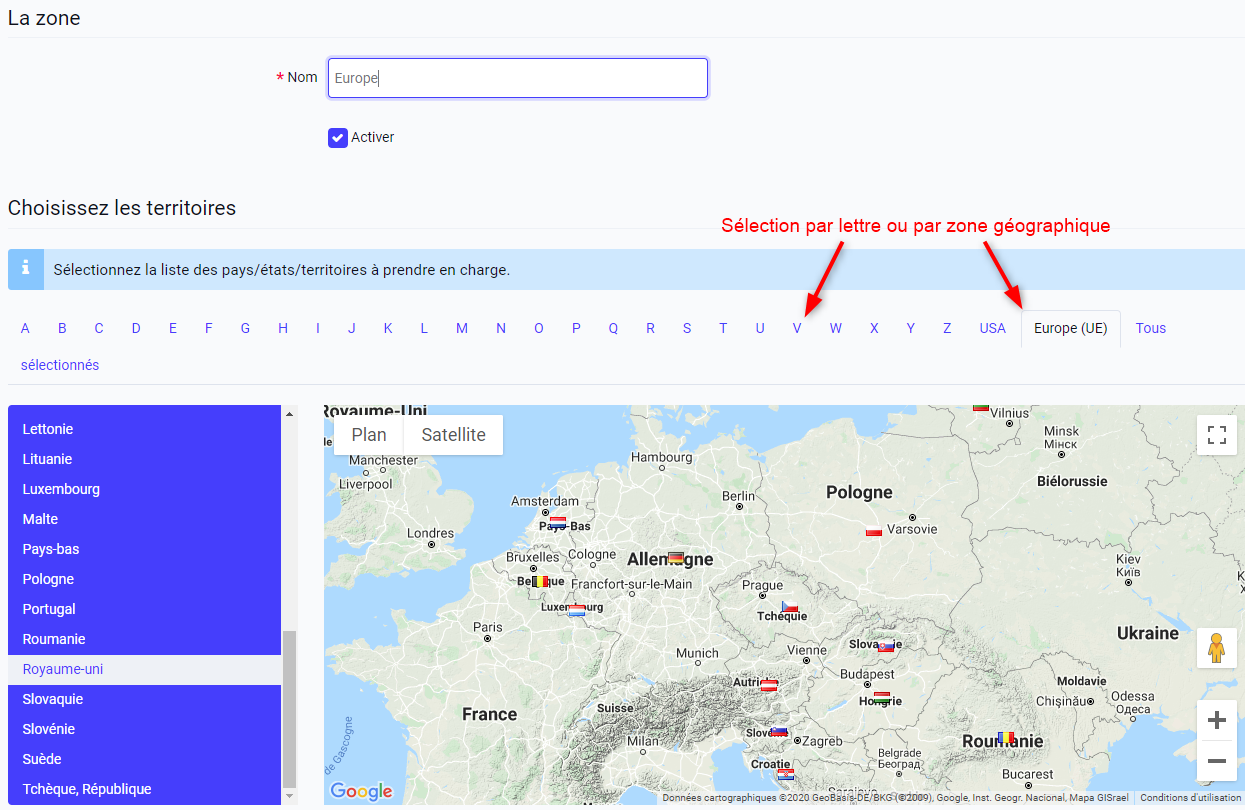The height and width of the screenshot is (810, 1245).
Task: Toggle Royaume-uni selection in the country list
Action: click(x=64, y=668)
